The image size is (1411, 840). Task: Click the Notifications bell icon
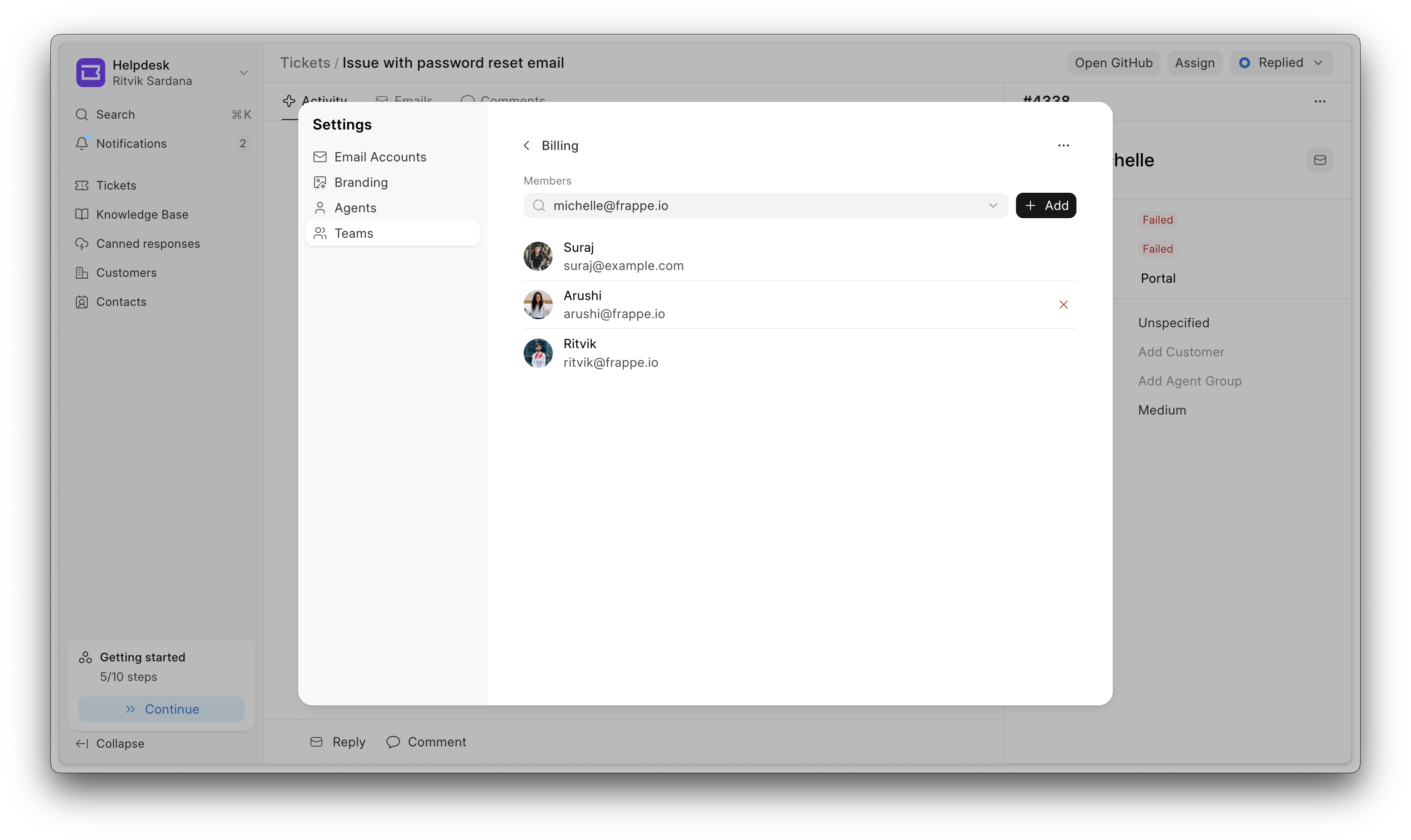82,144
